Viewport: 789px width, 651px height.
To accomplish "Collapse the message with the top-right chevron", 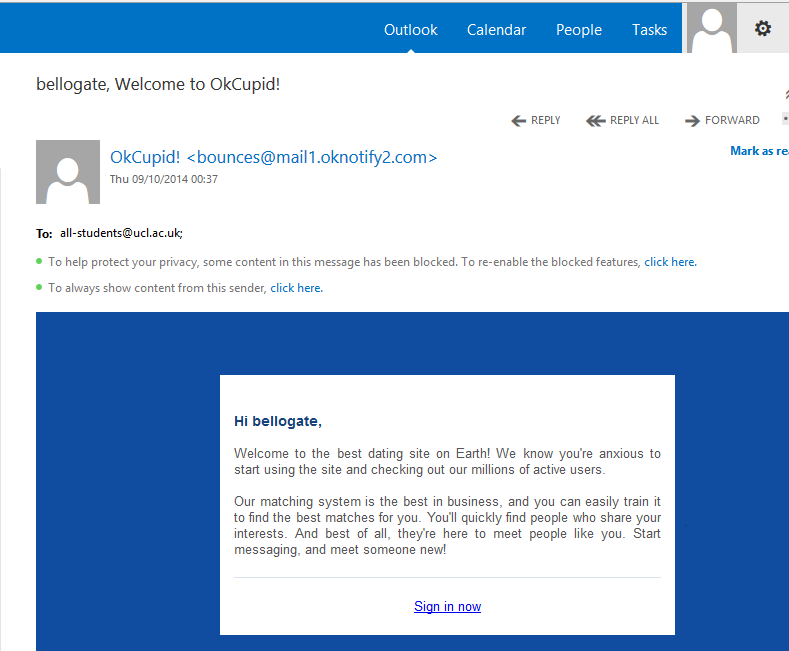I will coord(785,93).
